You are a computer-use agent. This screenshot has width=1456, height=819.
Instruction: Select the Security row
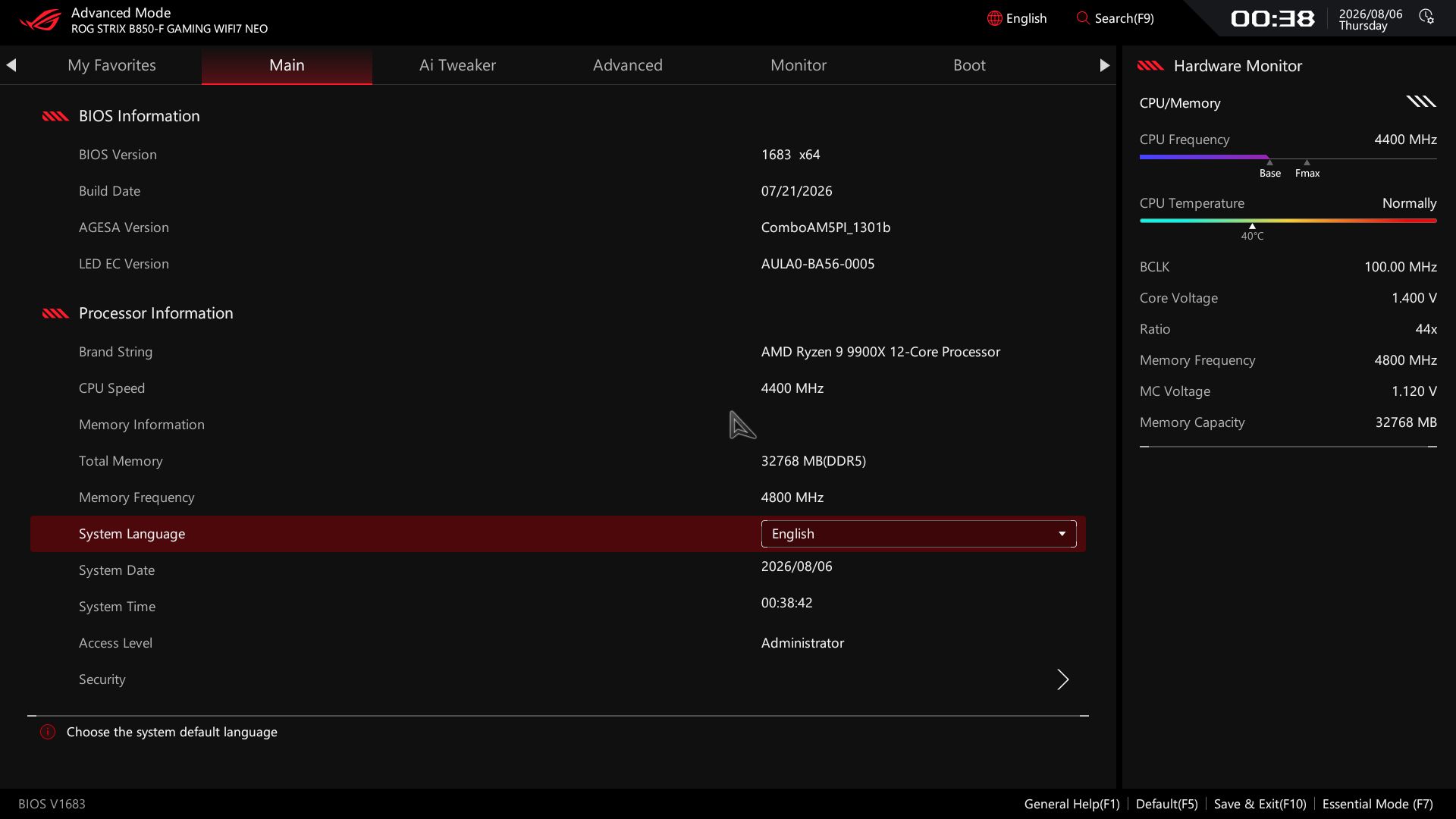(x=558, y=679)
